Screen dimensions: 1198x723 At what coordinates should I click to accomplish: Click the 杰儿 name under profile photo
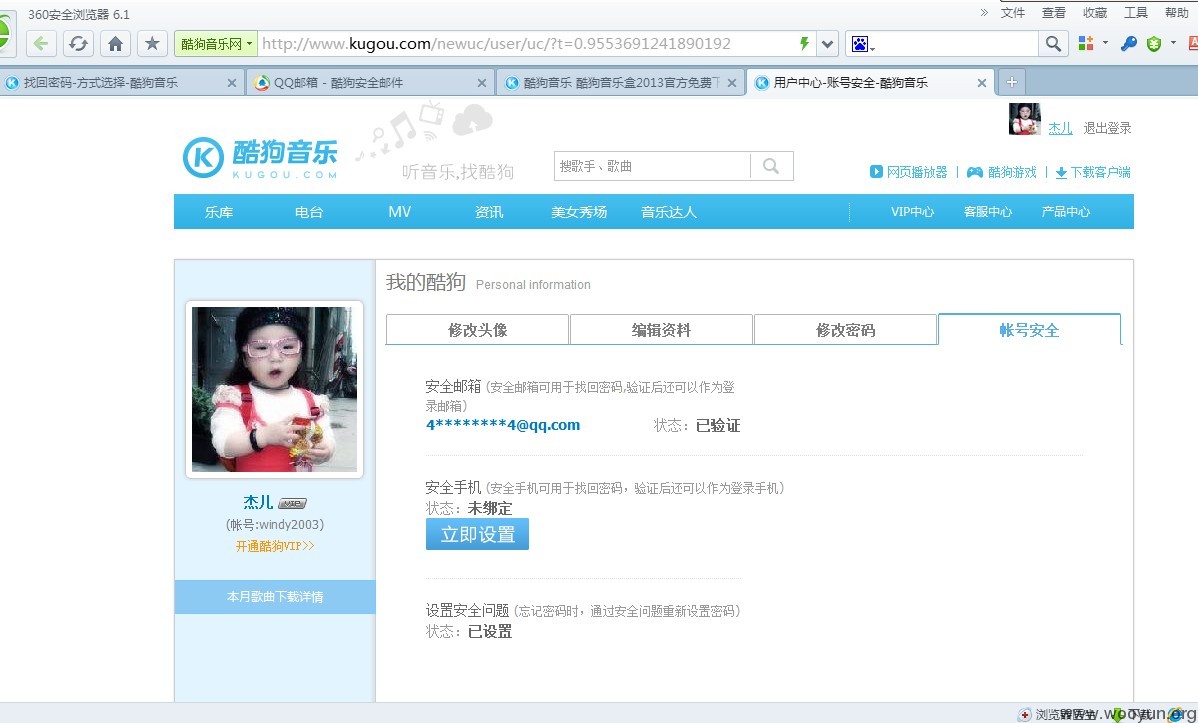258,502
